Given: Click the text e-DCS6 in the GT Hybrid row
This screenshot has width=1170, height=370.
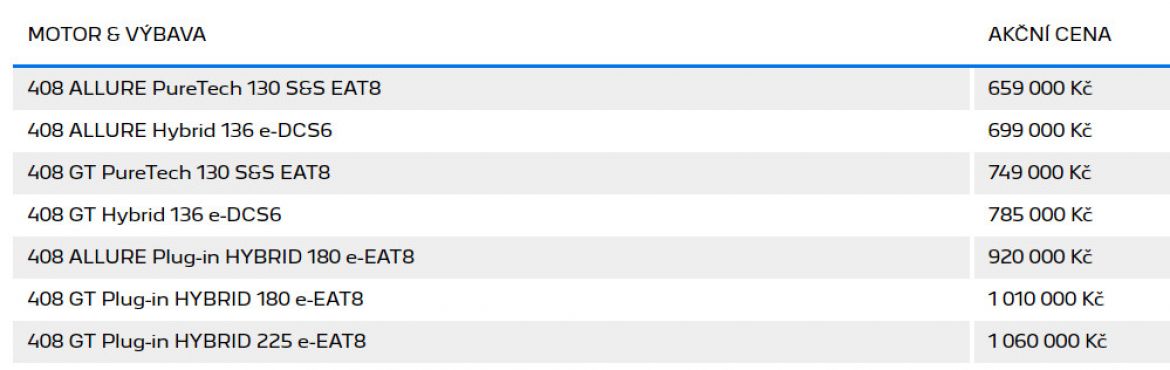Looking at the screenshot, I should click(x=244, y=216).
